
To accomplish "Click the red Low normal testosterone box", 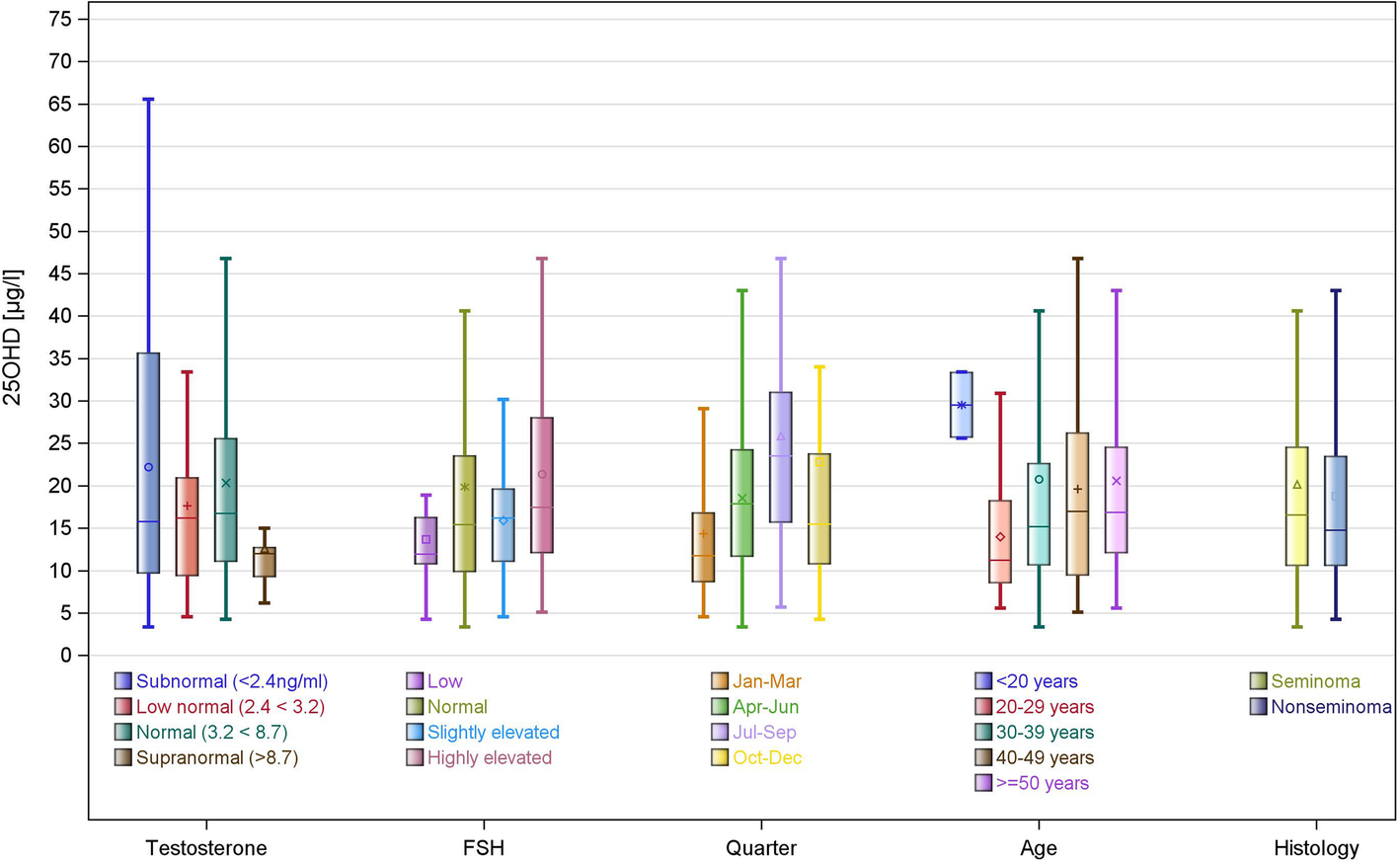I will click(x=187, y=526).
